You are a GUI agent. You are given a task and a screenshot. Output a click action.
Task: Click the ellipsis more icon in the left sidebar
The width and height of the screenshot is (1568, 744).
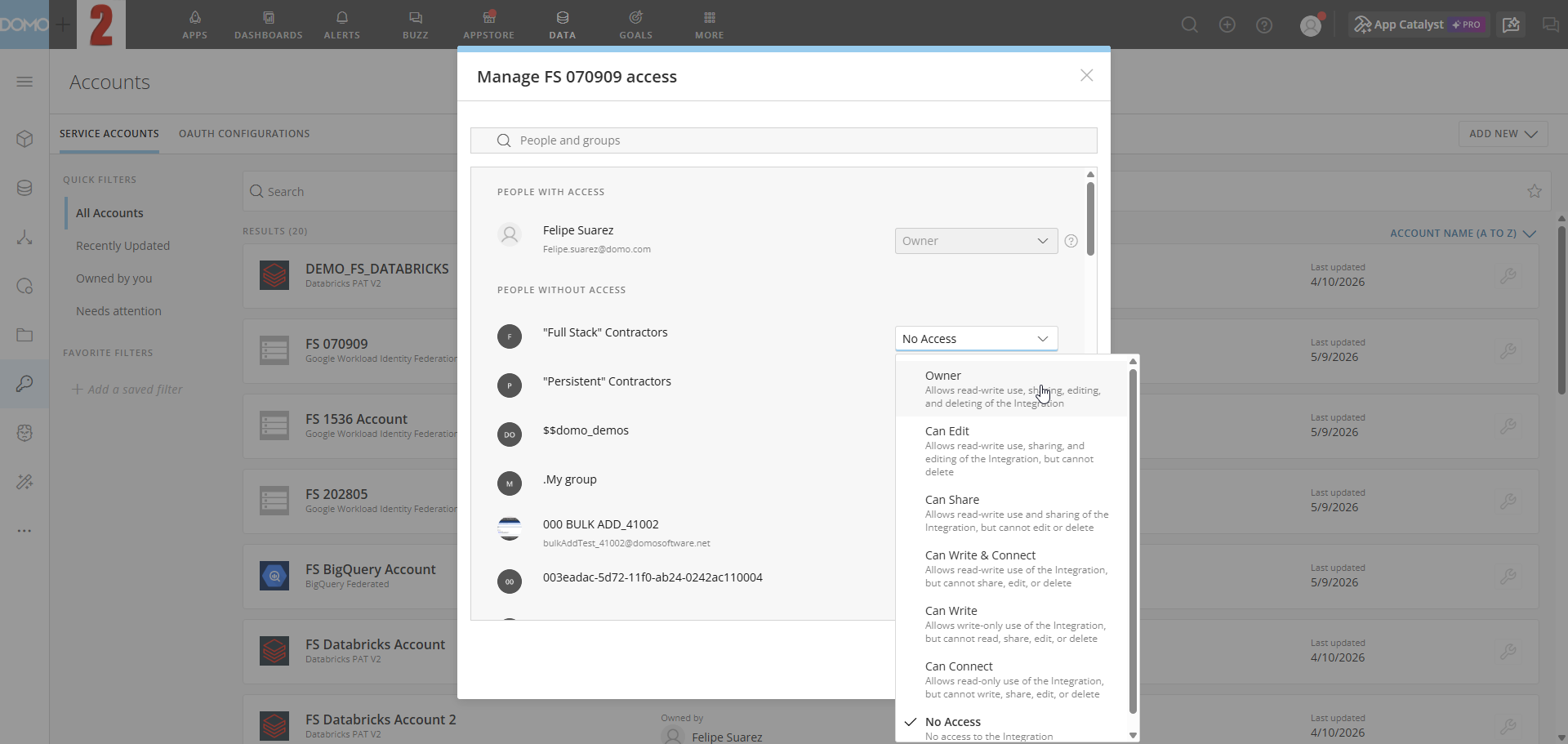click(x=24, y=531)
